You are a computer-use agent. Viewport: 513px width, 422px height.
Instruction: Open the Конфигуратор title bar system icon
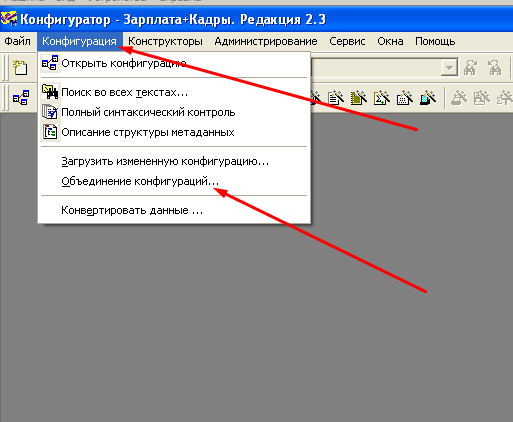pyautogui.click(x=9, y=19)
